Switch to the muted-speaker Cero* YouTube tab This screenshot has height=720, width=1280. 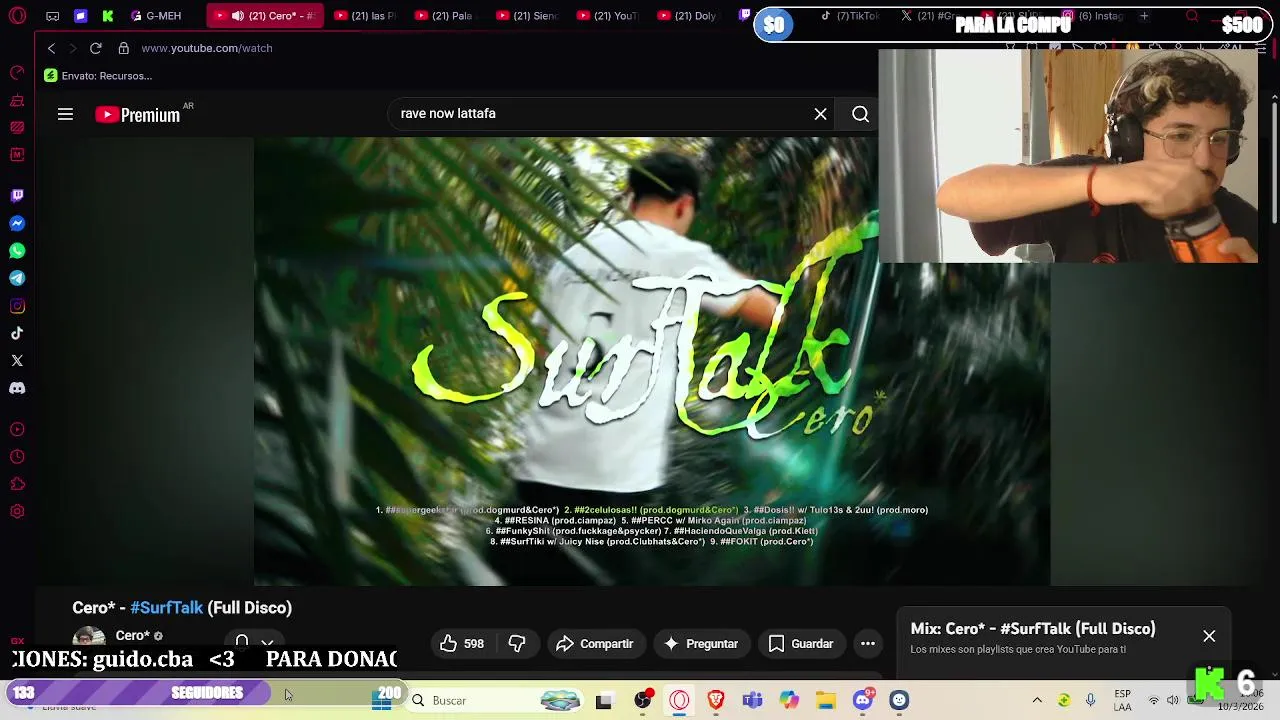tap(266, 16)
